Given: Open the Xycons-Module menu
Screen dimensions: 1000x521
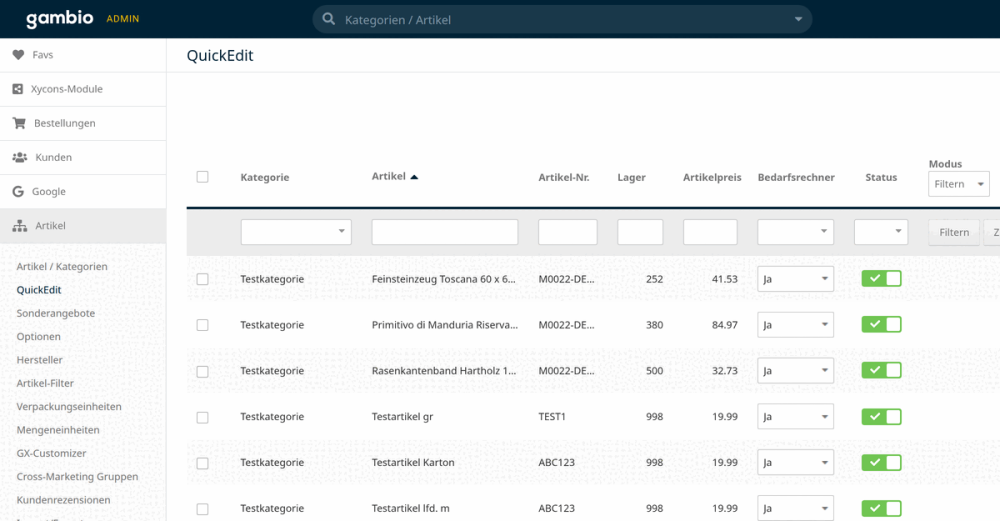Looking at the screenshot, I should click(x=83, y=89).
